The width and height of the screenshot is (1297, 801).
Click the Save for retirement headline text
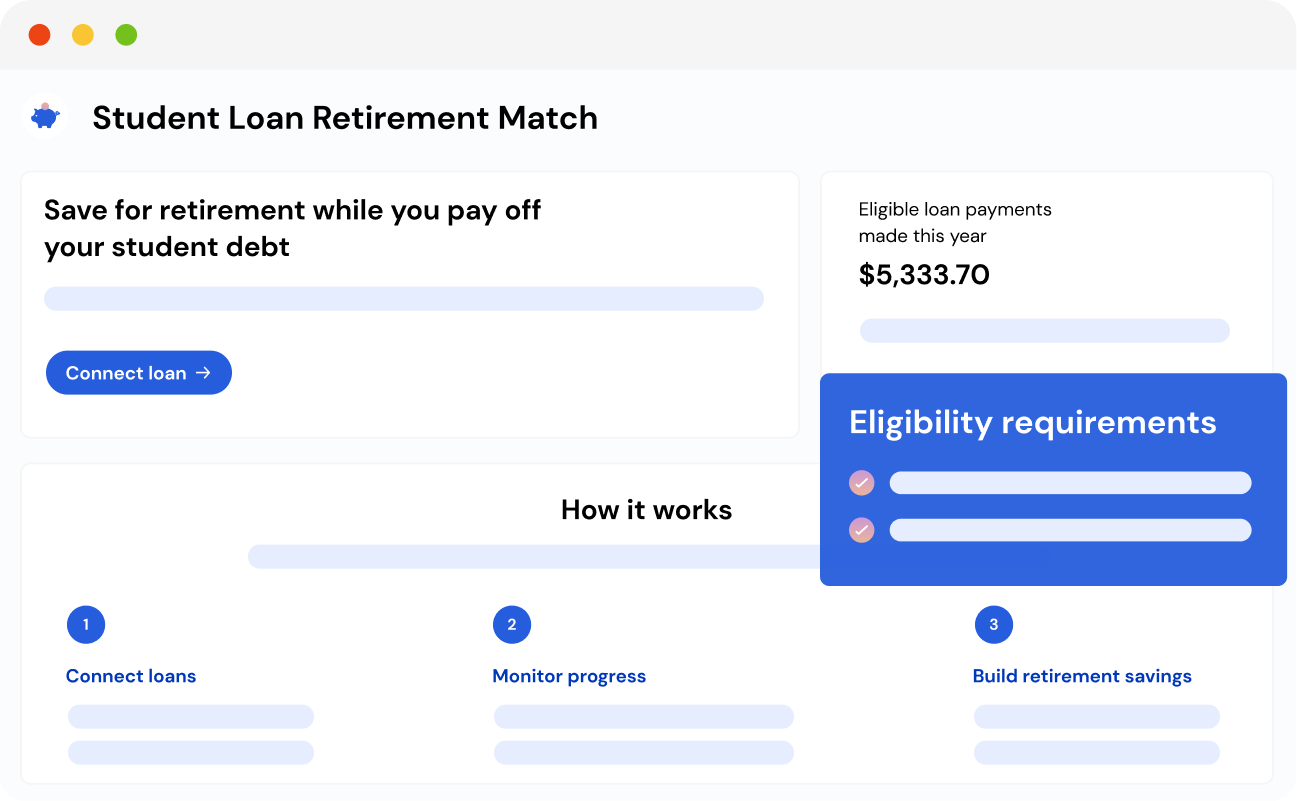292,228
